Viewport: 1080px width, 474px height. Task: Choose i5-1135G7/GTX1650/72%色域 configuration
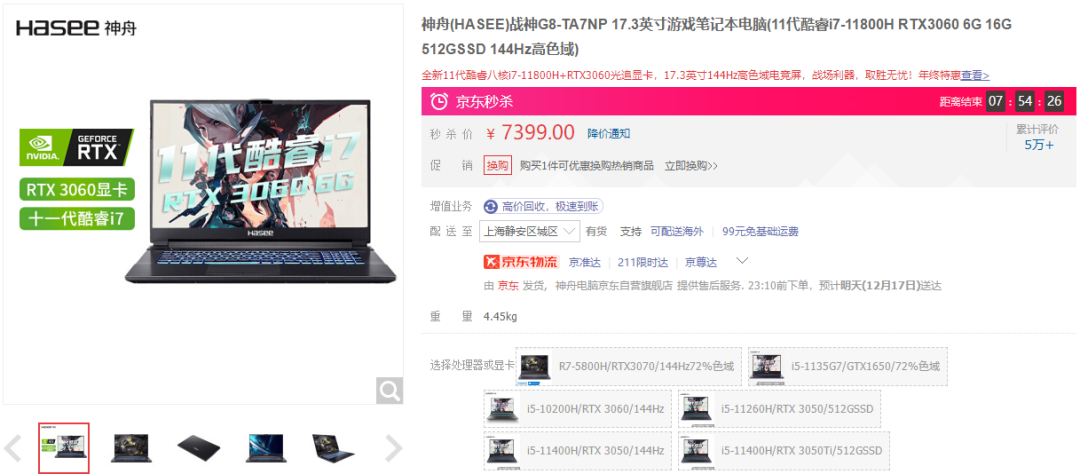point(848,367)
